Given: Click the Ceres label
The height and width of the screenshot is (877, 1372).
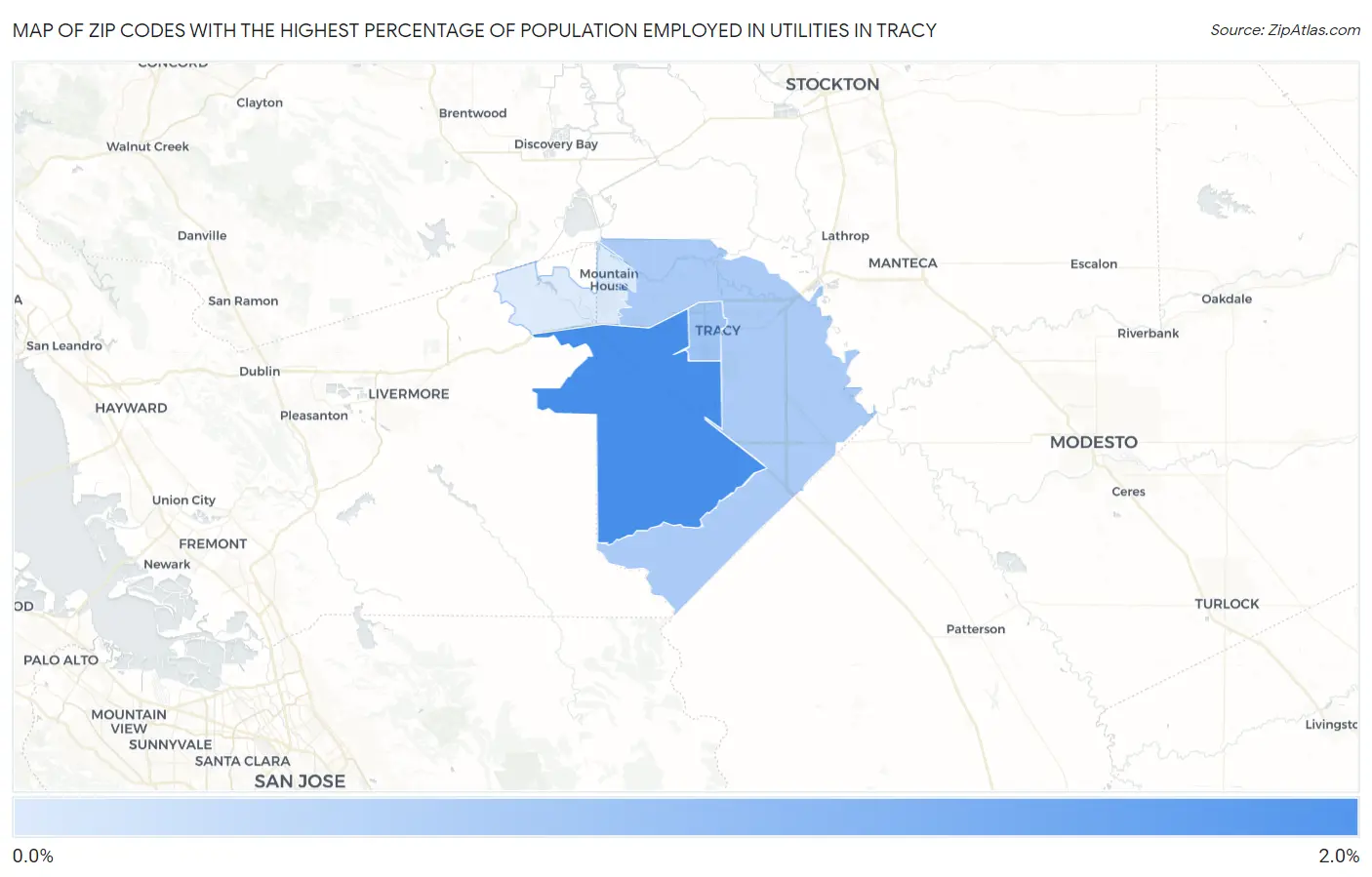Looking at the screenshot, I should tap(1128, 493).
